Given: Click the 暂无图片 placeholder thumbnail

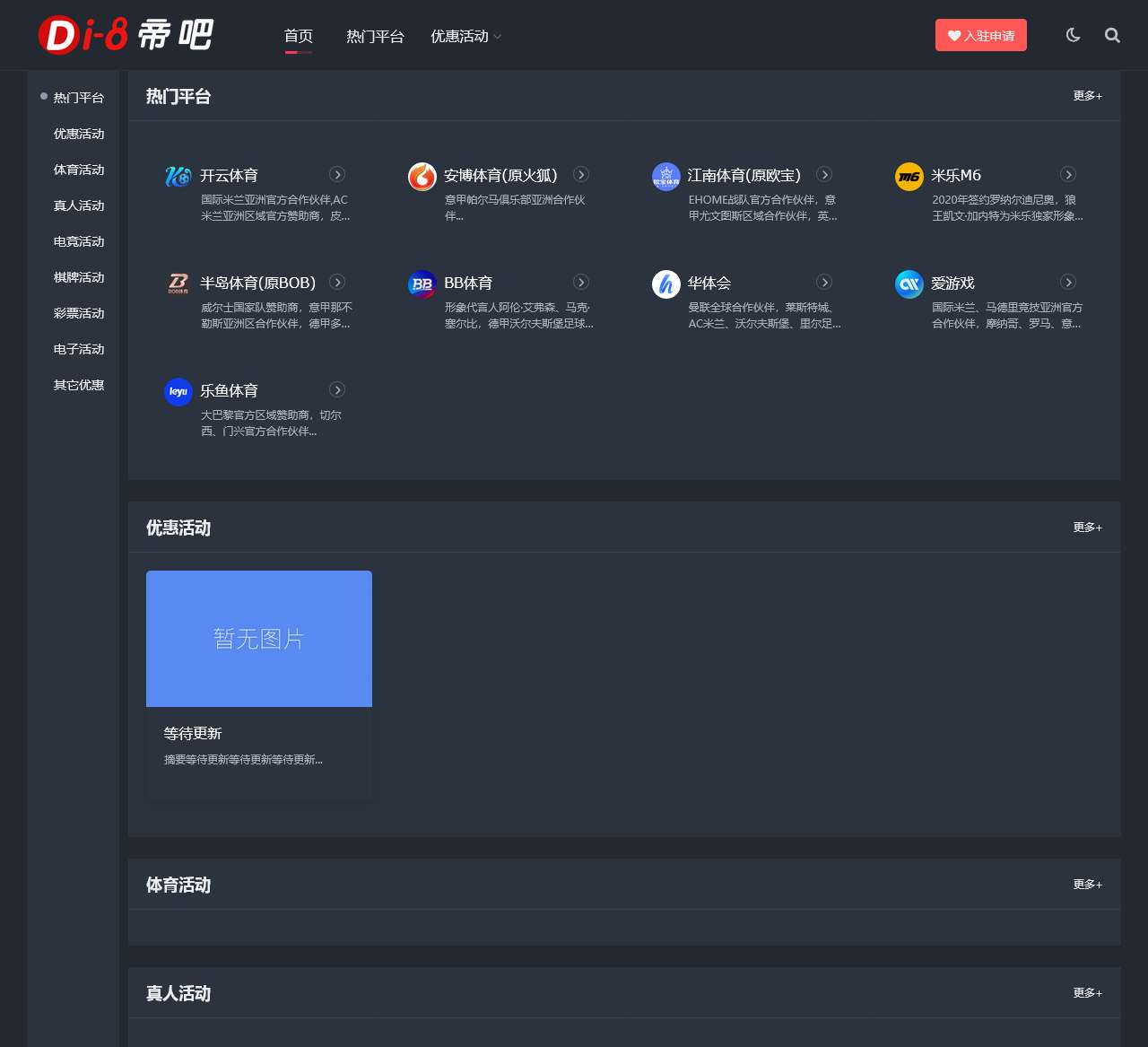Looking at the screenshot, I should click(259, 639).
